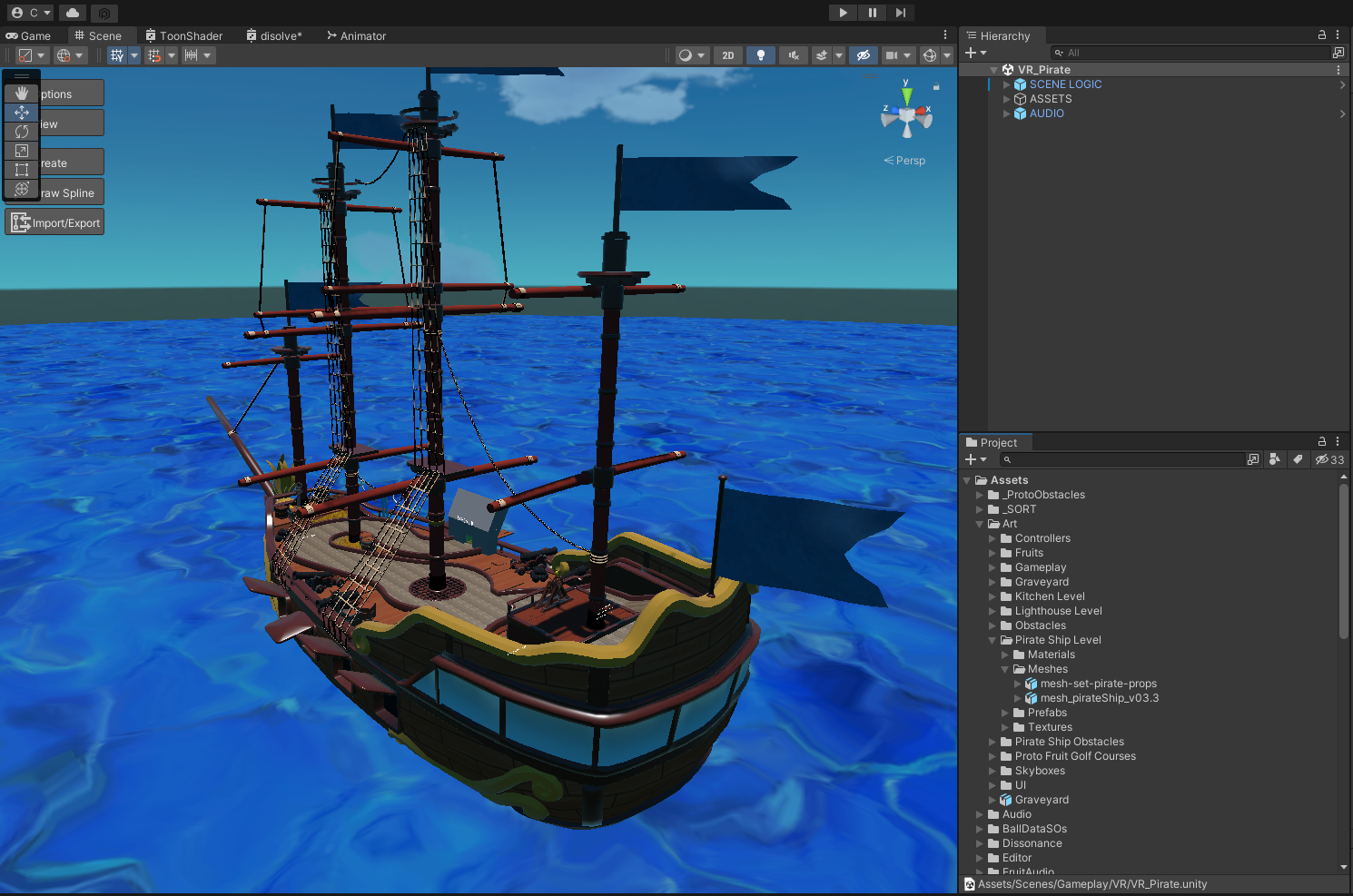Select the Rotate tool
The width and height of the screenshot is (1353, 896).
pyautogui.click(x=22, y=132)
